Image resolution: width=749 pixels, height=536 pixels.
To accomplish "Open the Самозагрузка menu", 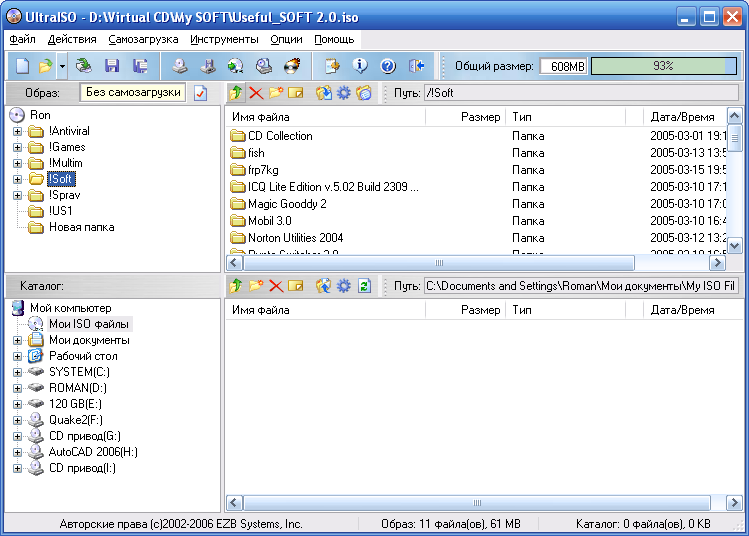I will pos(143,39).
